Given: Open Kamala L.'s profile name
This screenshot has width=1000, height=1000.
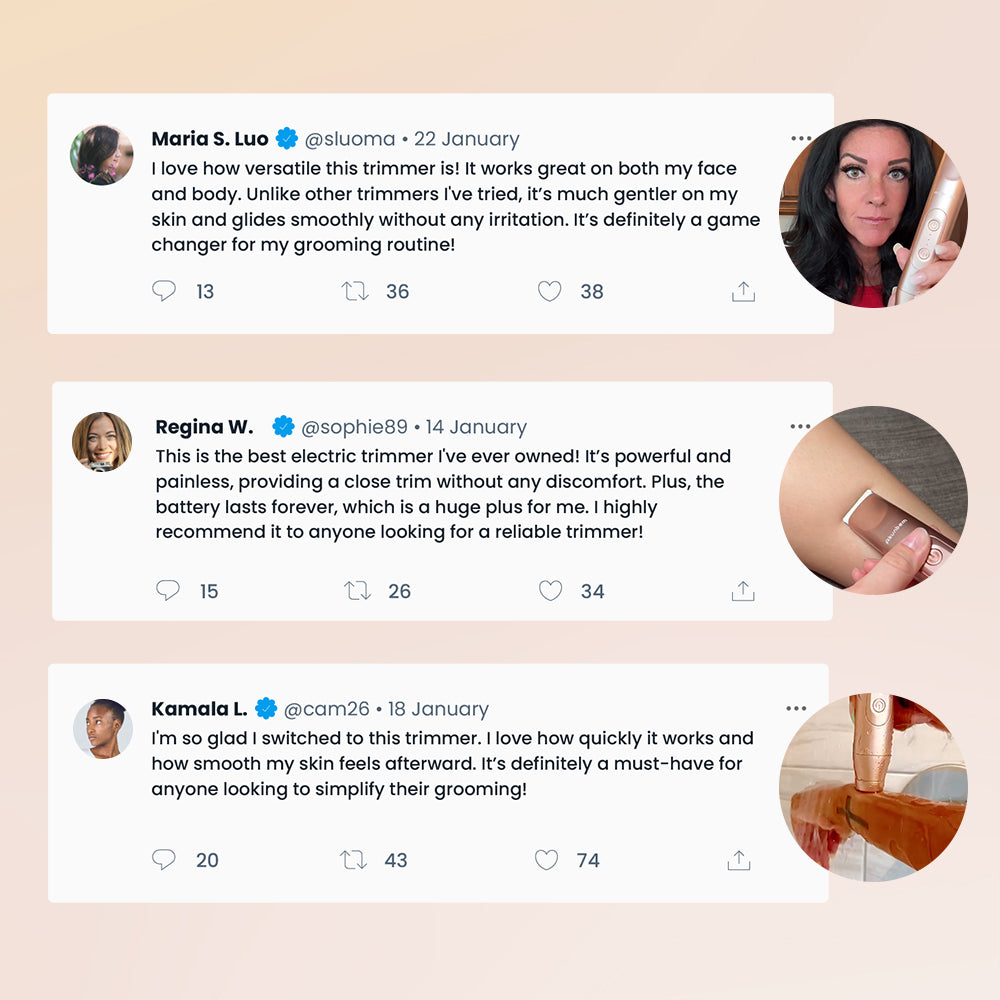Looking at the screenshot, I should (x=199, y=709).
